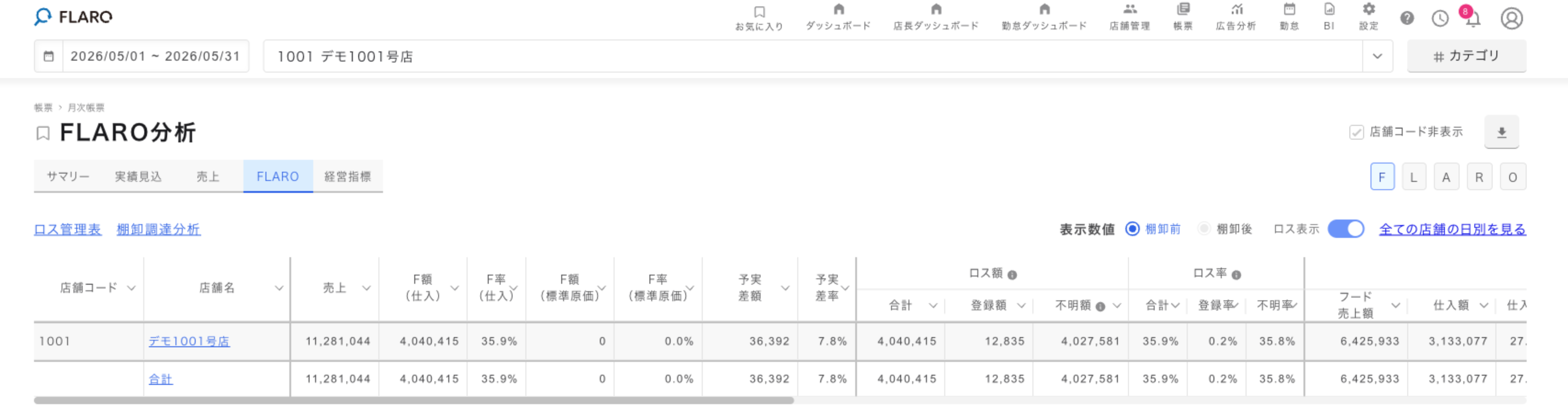Click the FLARO logo icon
This screenshot has height=417, width=1568.
point(43,17)
